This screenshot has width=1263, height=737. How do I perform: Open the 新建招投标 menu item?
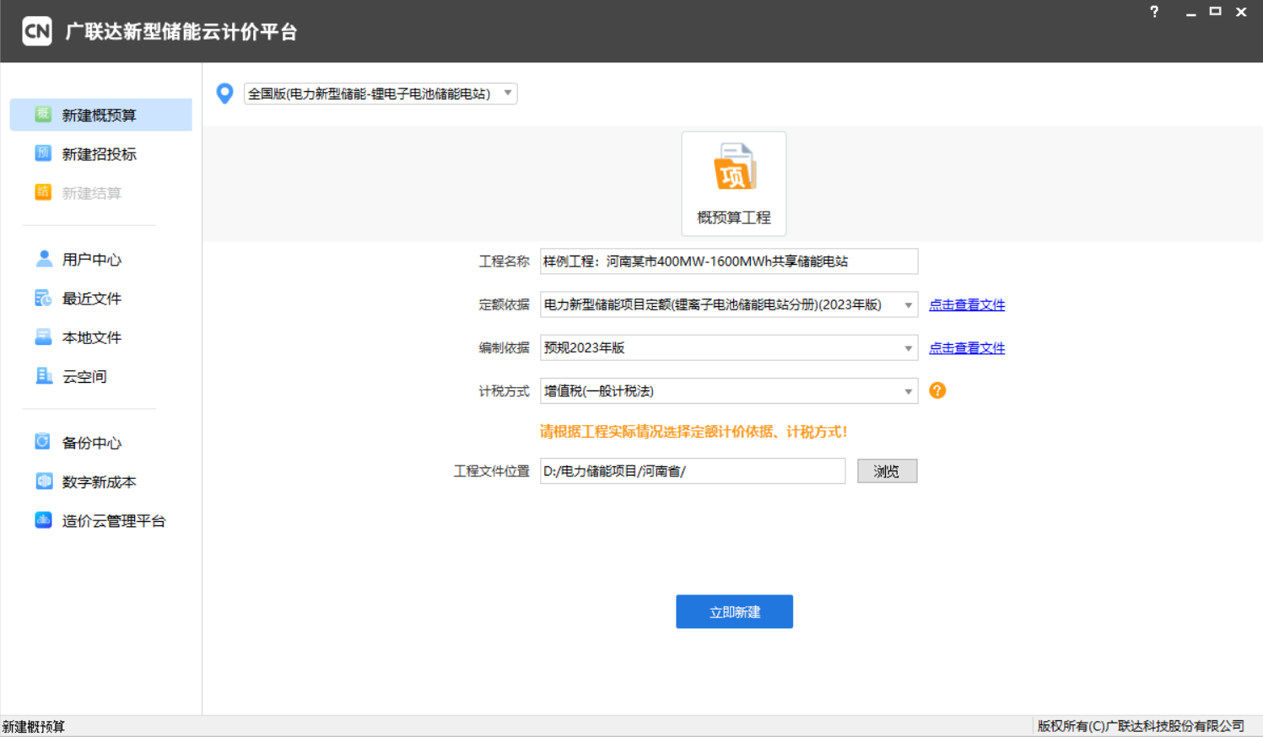click(100, 154)
